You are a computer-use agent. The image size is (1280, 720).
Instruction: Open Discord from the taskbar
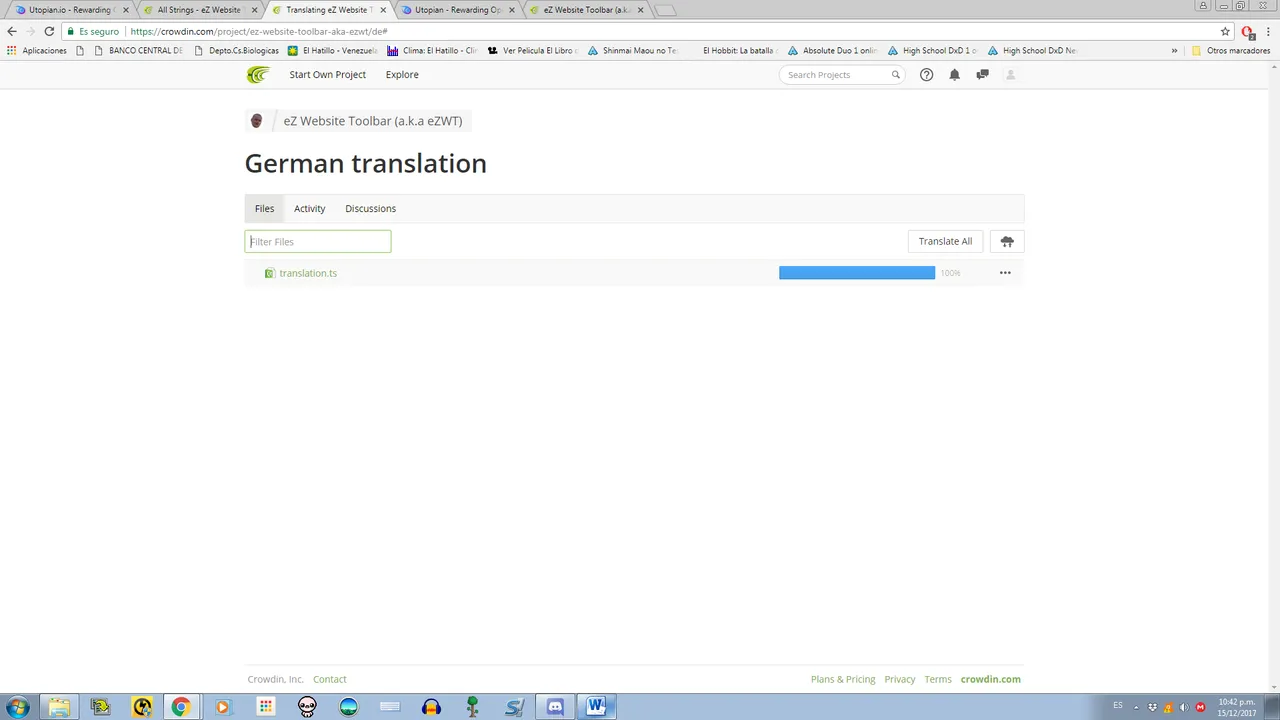[x=555, y=707]
